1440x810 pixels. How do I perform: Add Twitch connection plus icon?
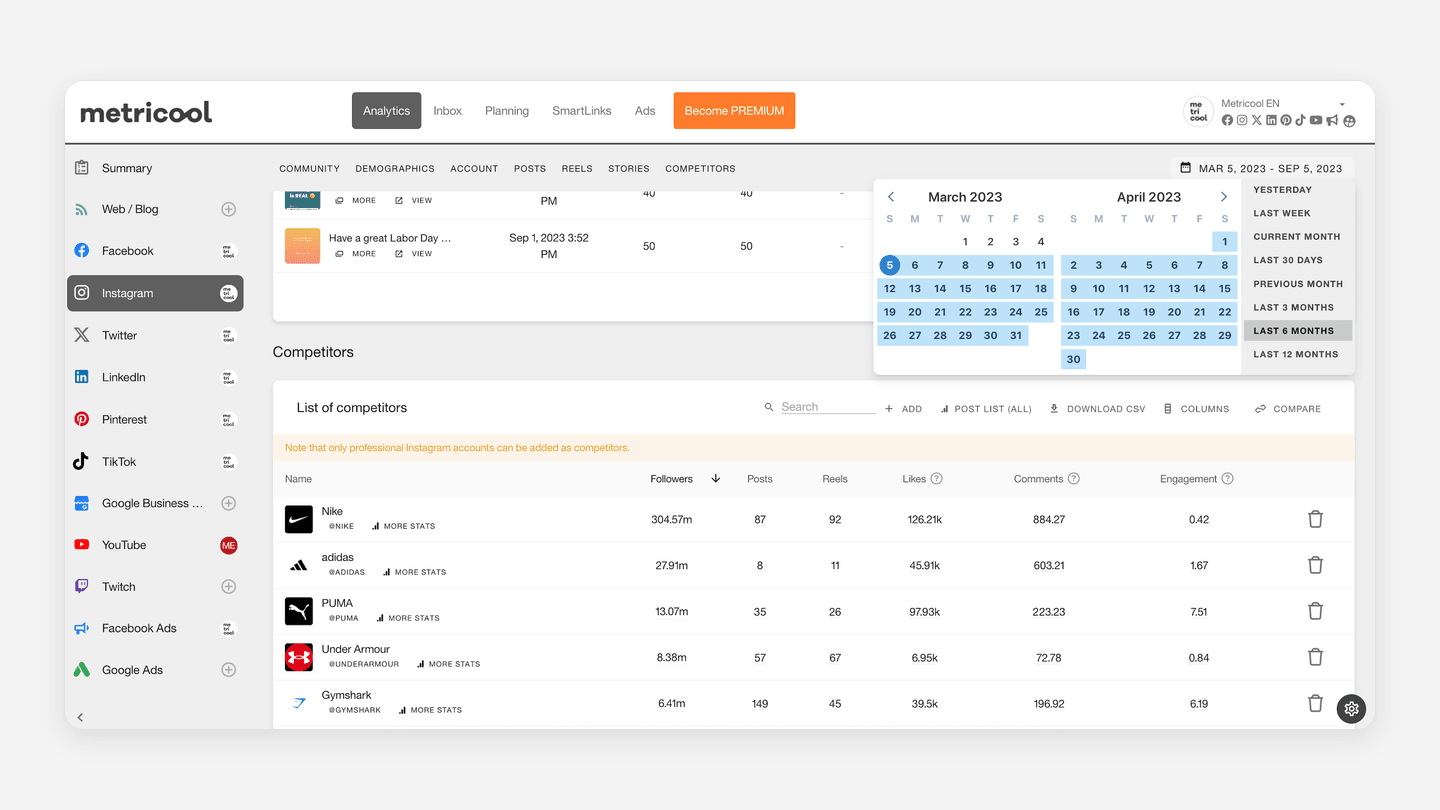(x=228, y=587)
